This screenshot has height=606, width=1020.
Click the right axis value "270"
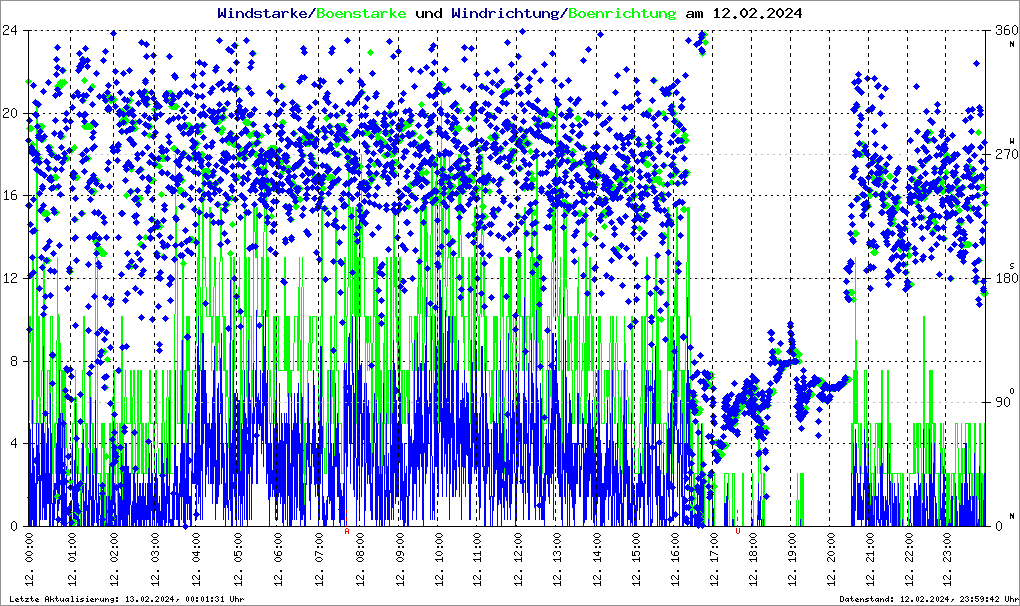pos(1006,155)
